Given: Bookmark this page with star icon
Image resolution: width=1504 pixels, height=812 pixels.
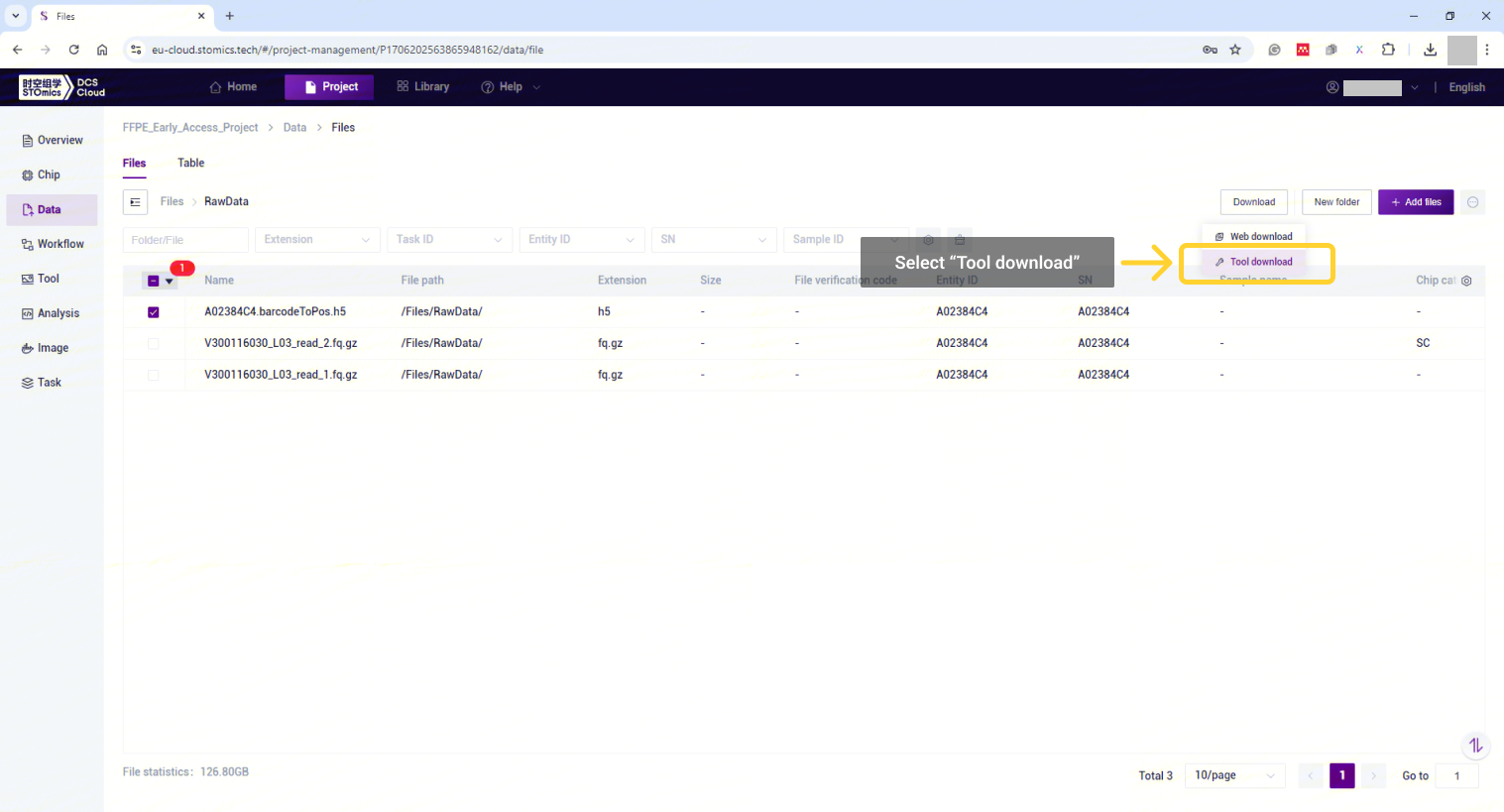Looking at the screenshot, I should pyautogui.click(x=1235, y=50).
